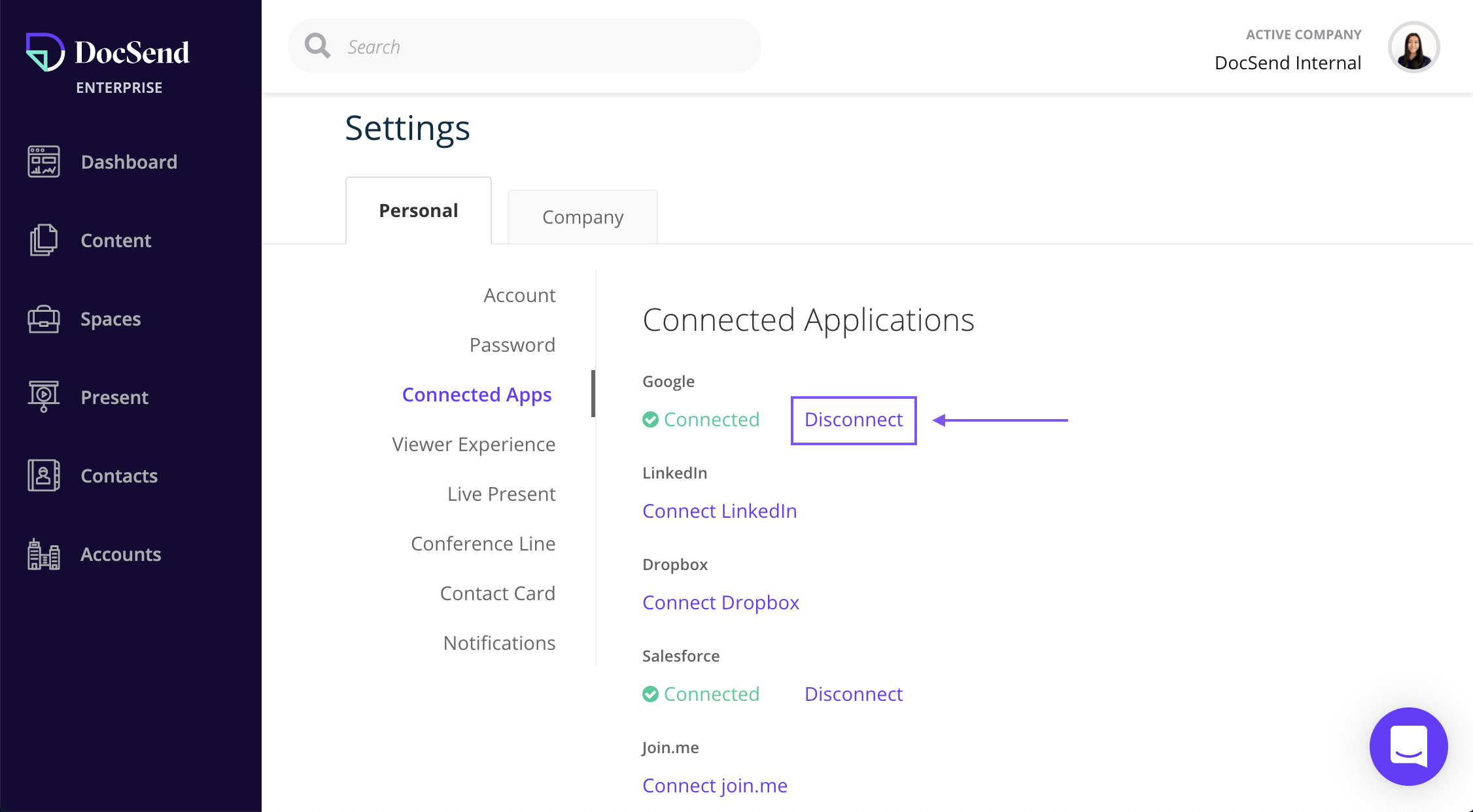
Task: Open the user profile avatar
Action: [1413, 47]
